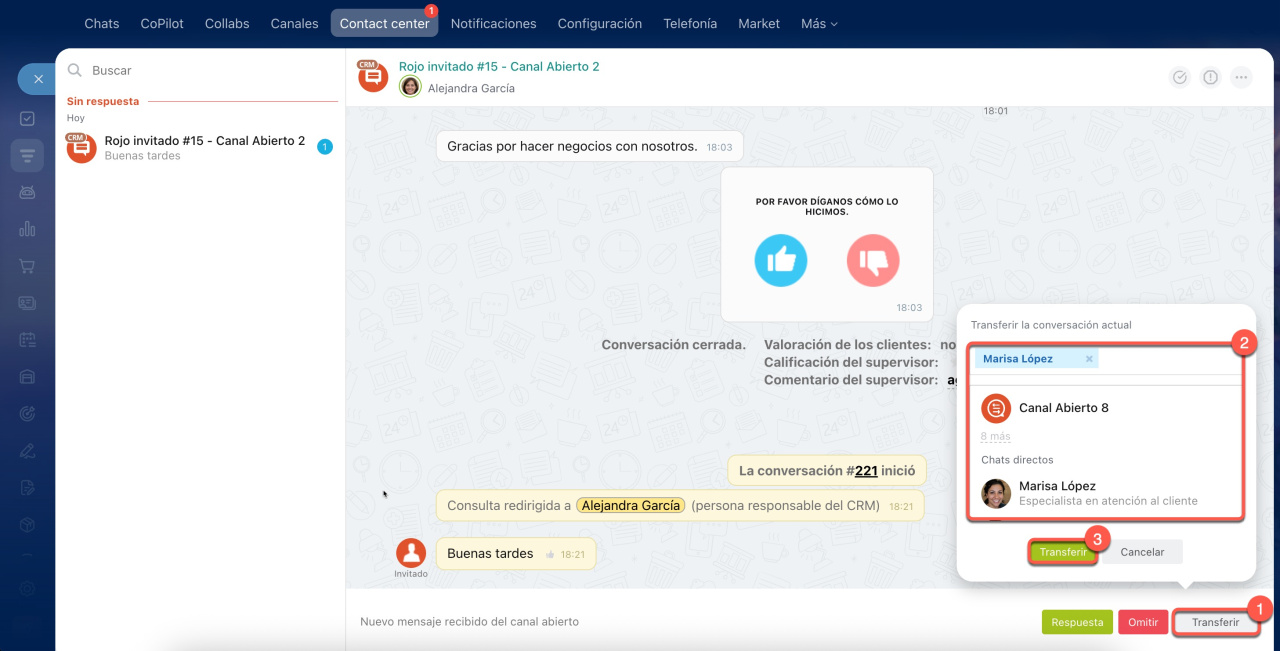Close the left panel with the X button
Screen dimensions: 1280x651
point(37,79)
